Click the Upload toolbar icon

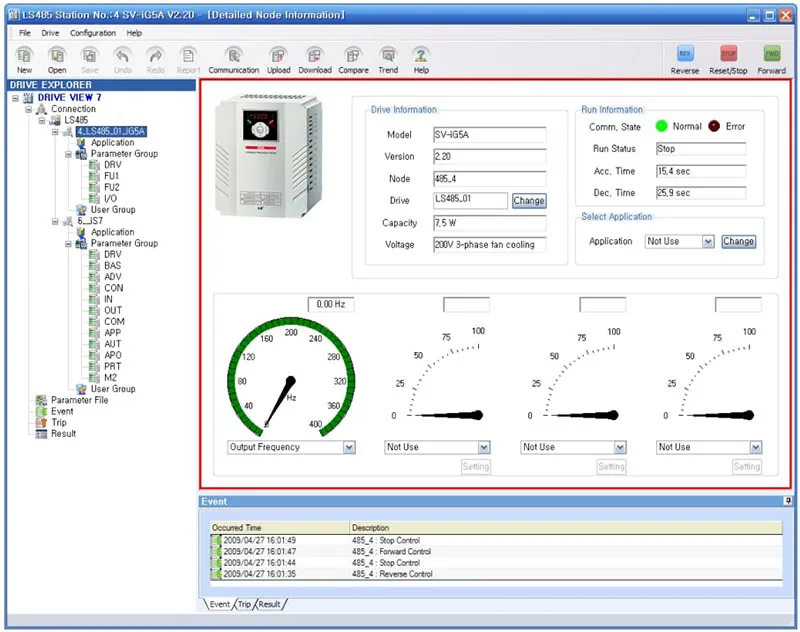pos(278,56)
